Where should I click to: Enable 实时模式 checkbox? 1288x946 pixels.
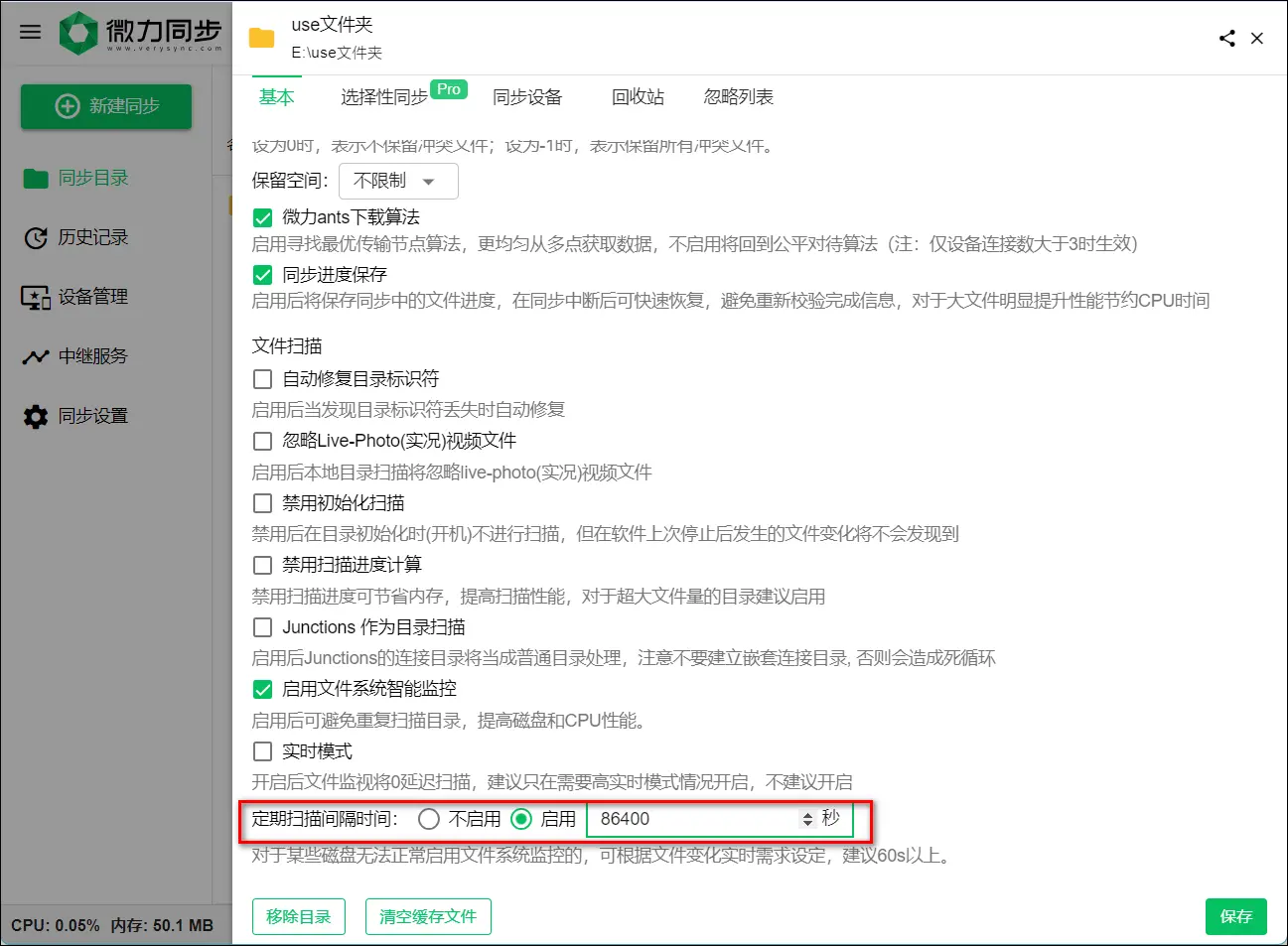(262, 751)
